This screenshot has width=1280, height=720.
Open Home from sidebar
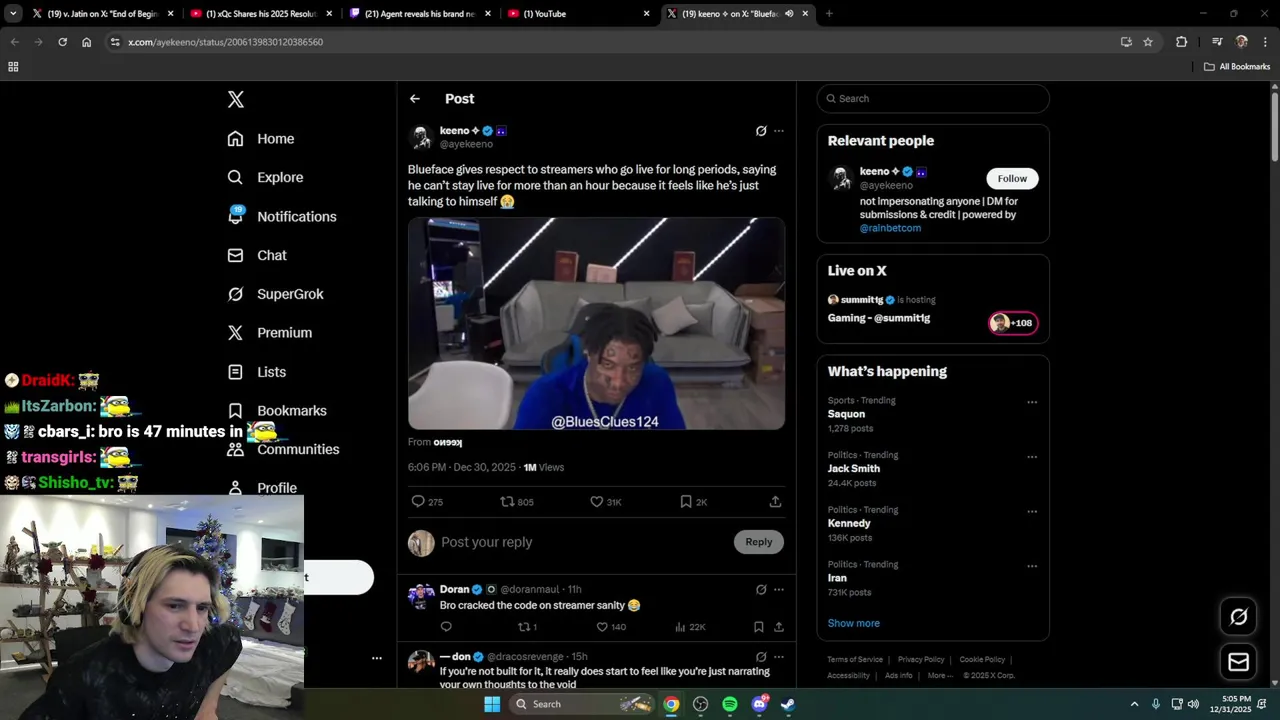tap(261, 139)
